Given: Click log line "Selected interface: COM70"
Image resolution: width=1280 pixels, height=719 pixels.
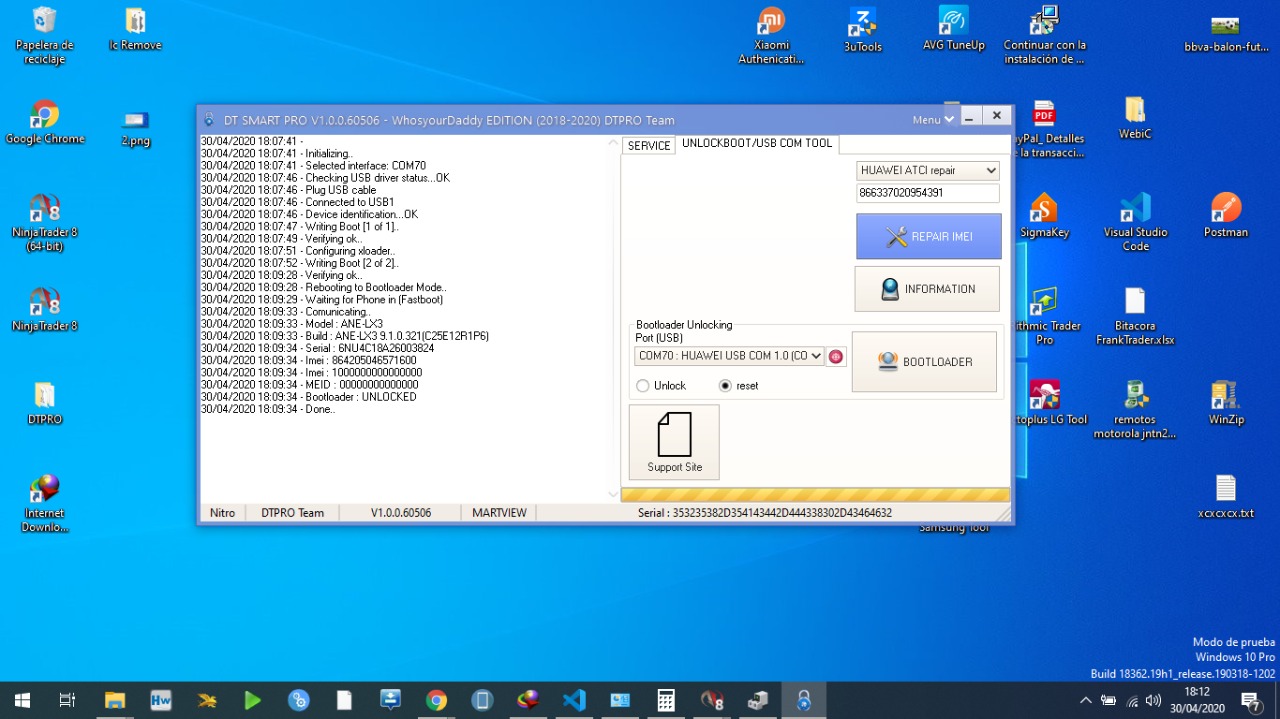Looking at the screenshot, I should (x=313, y=166).
